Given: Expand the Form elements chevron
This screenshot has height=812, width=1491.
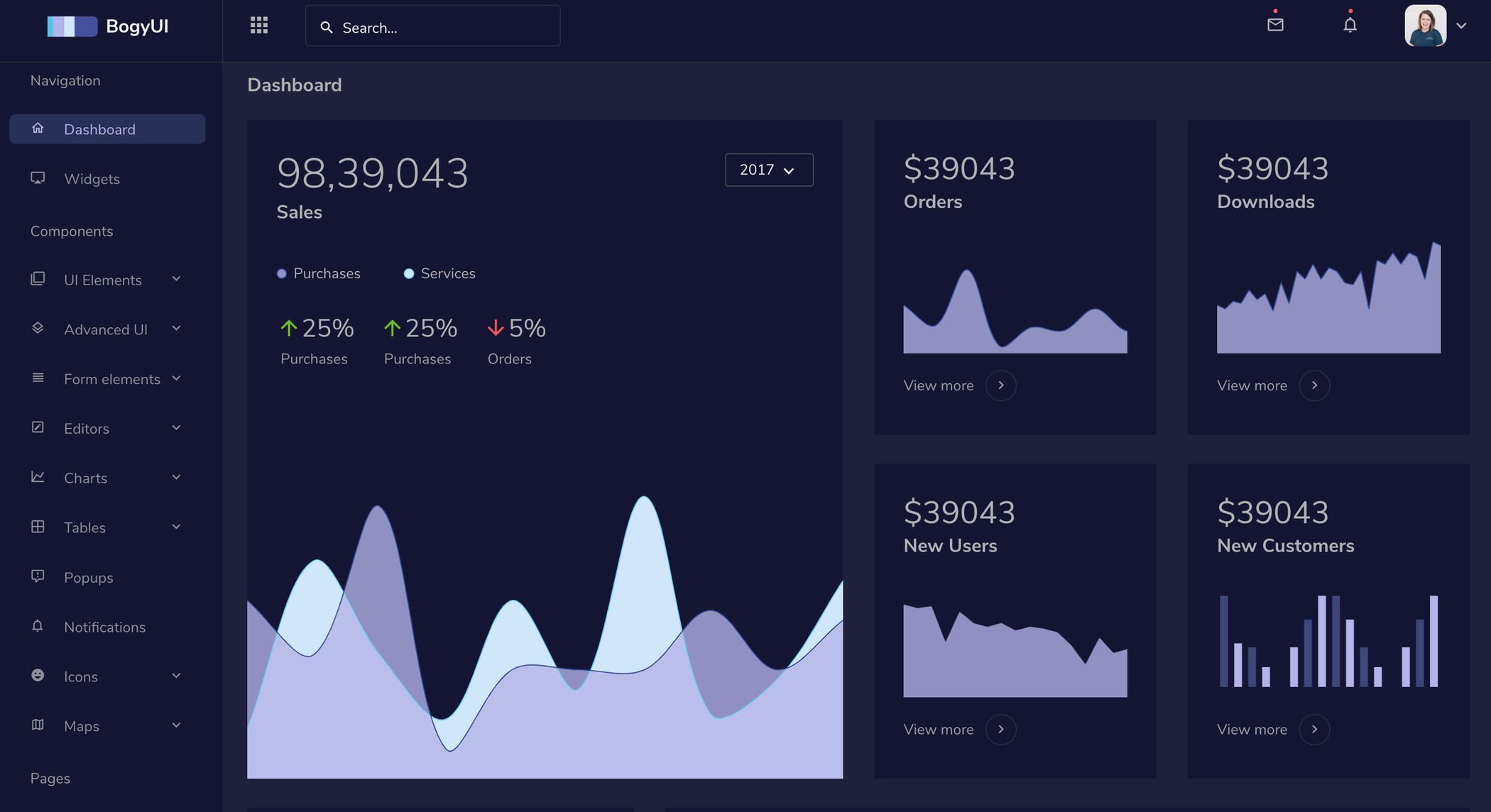Looking at the screenshot, I should pos(176,378).
